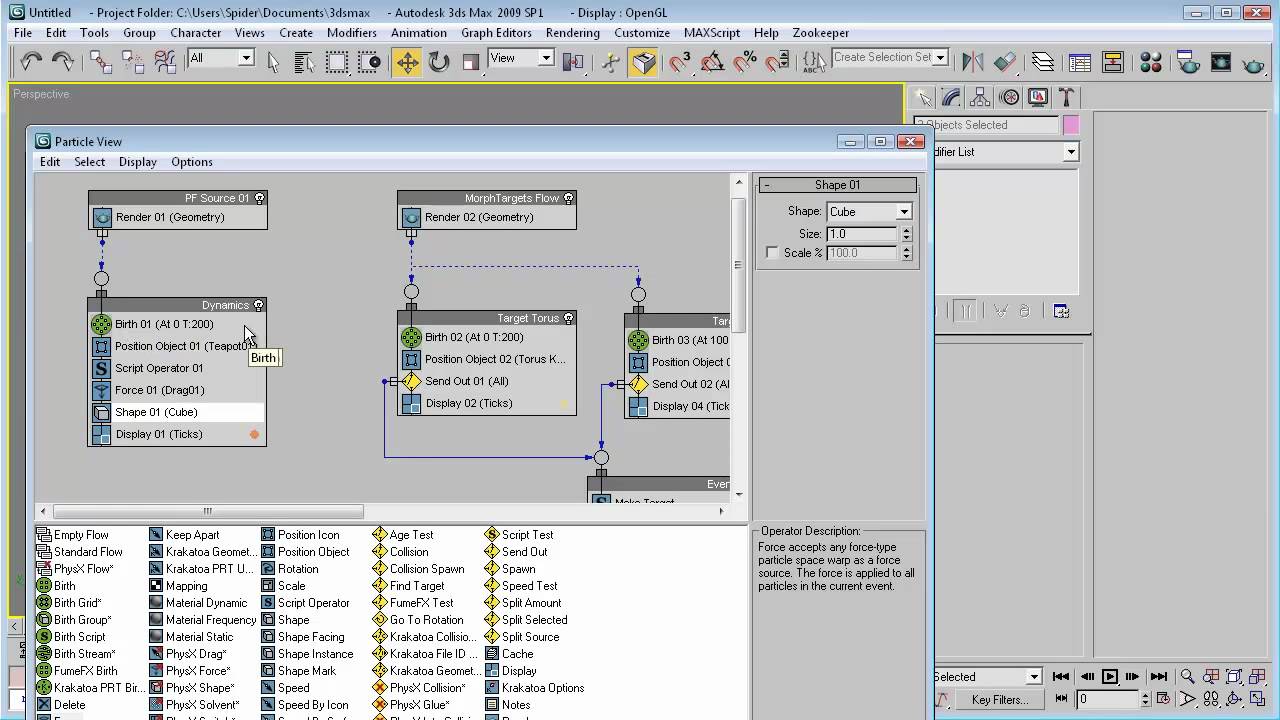Open the Layer Manager icon
This screenshot has width=1280, height=720.
(1043, 62)
